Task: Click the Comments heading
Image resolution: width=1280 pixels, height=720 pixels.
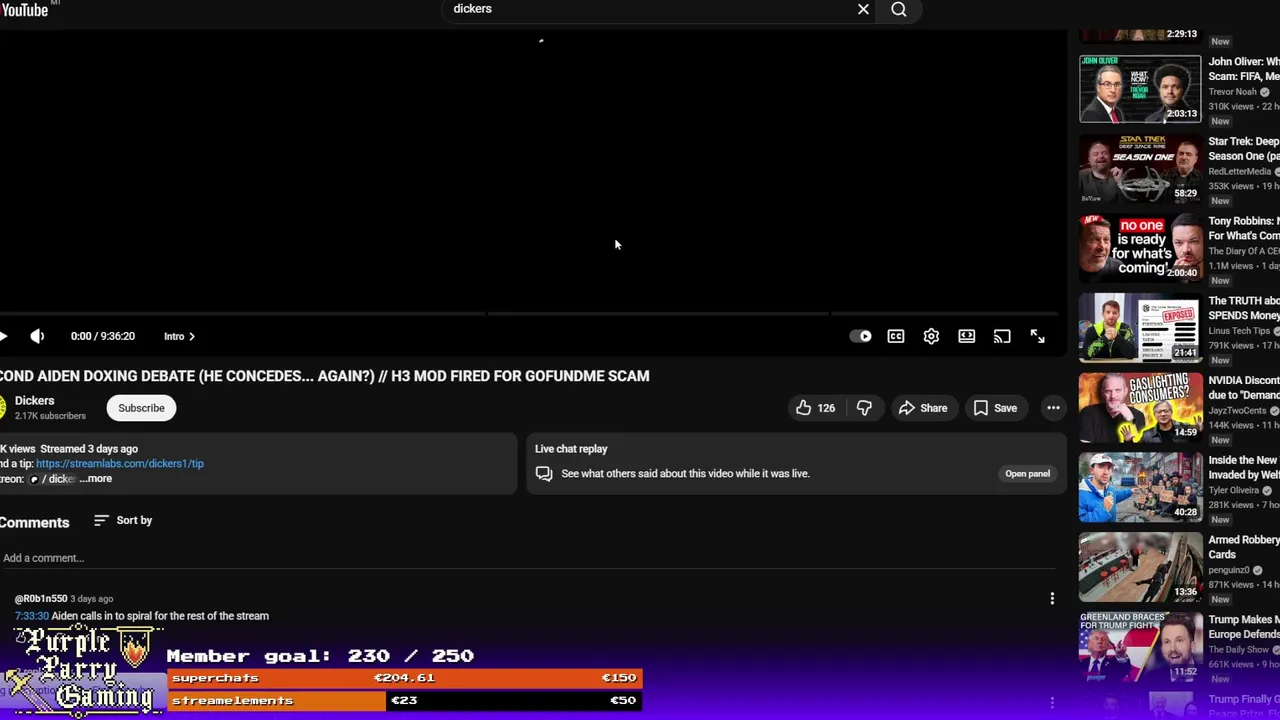Action: [34, 522]
